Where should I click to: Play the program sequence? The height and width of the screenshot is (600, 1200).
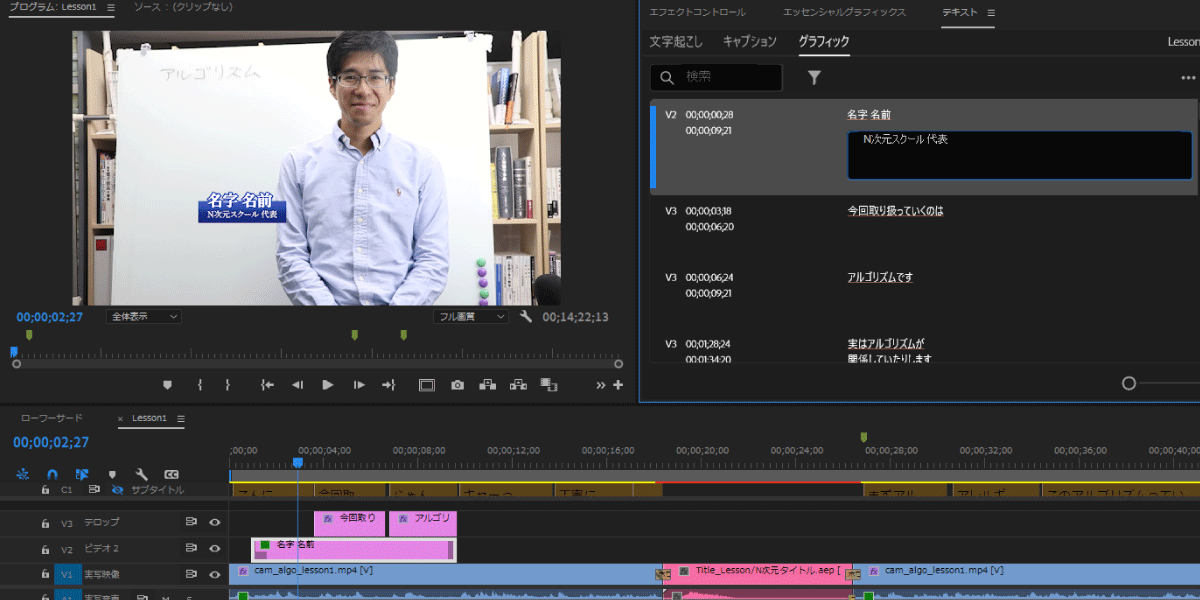click(x=327, y=385)
